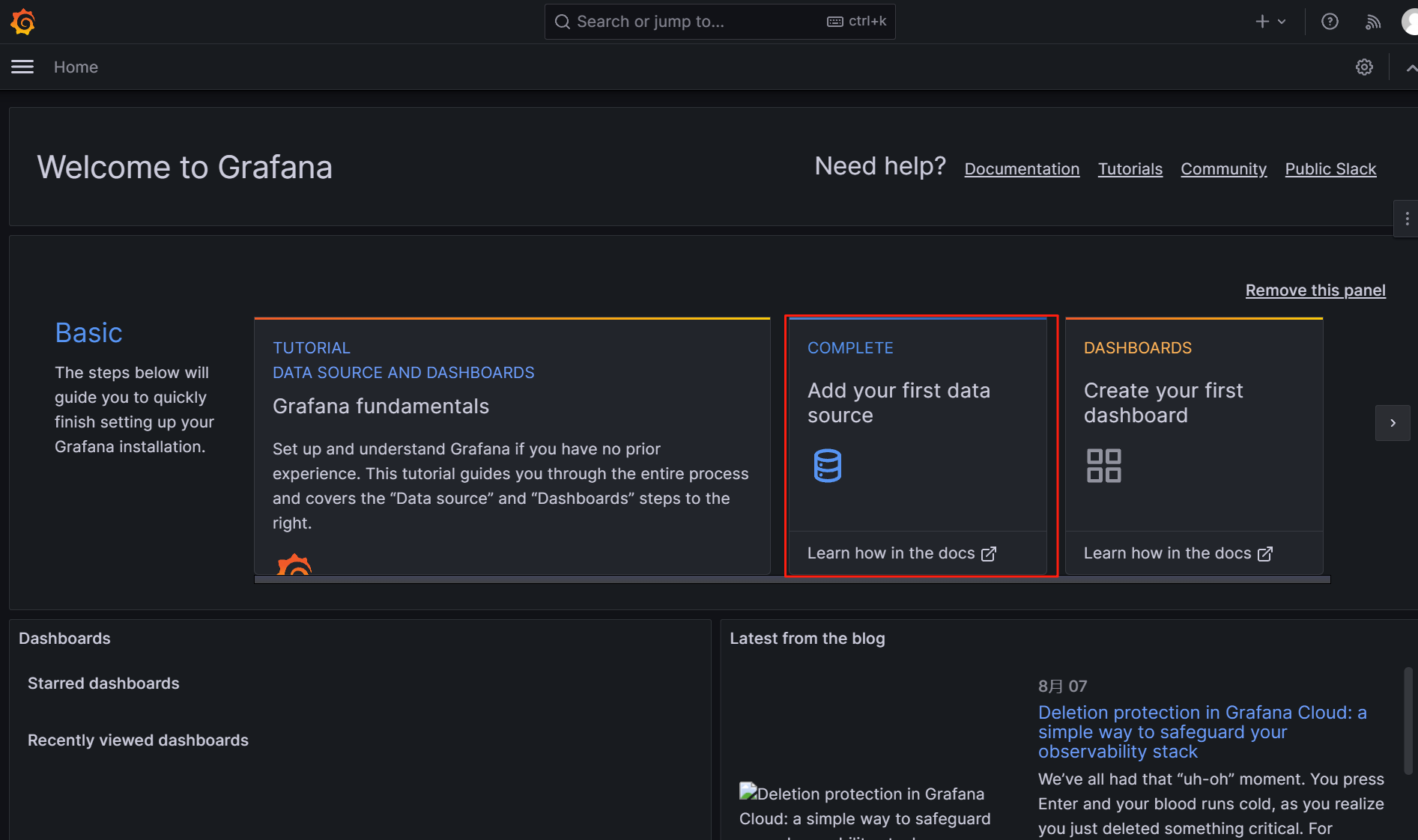
Task: Click the Grafana fundamentals tutorial logo
Action: tap(294, 564)
